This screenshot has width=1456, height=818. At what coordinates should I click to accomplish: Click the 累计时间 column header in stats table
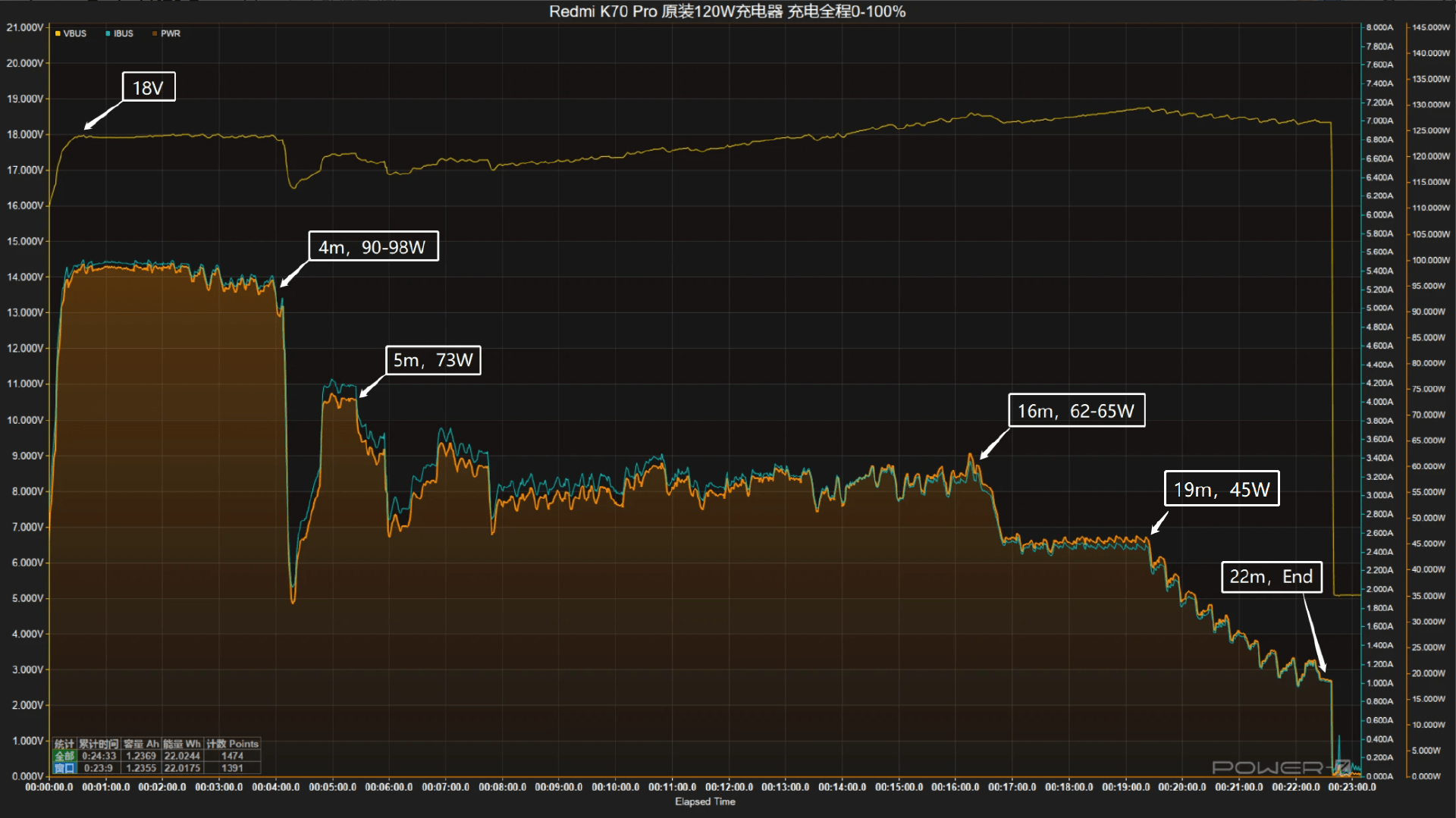pyautogui.click(x=99, y=744)
